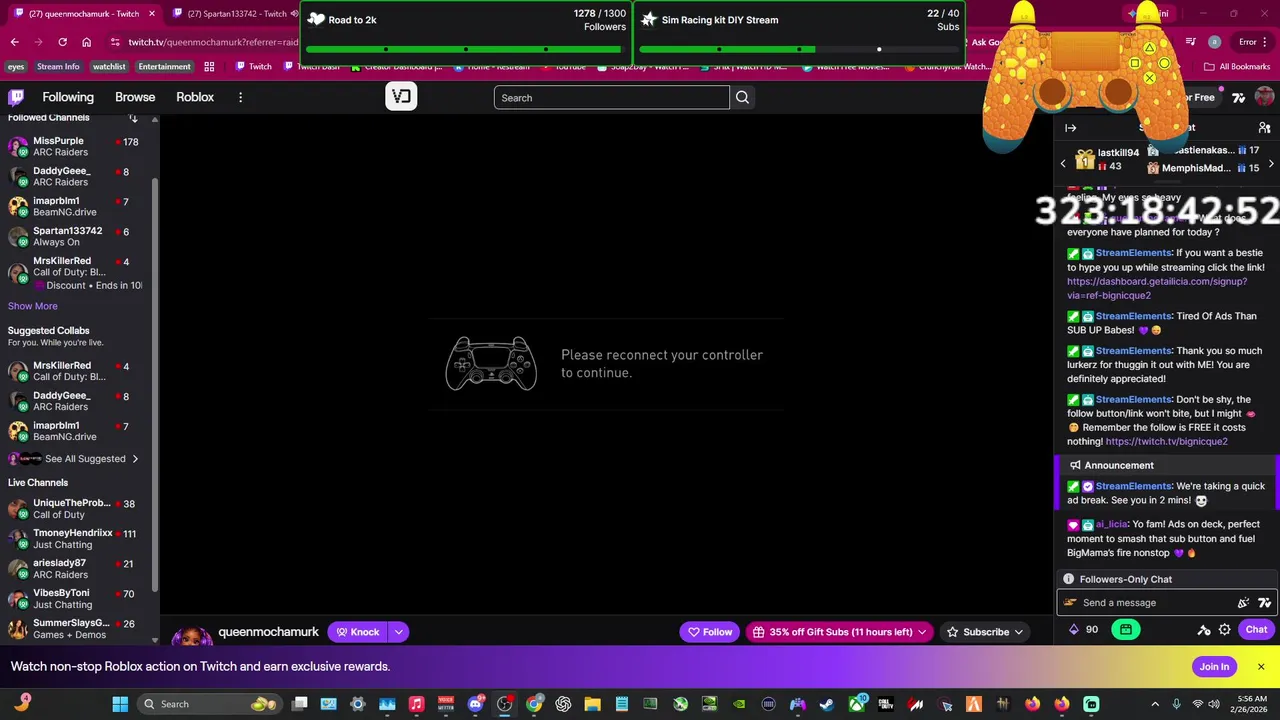Open the chat community users icon
The width and height of the screenshot is (1280, 720).
(x=1264, y=128)
